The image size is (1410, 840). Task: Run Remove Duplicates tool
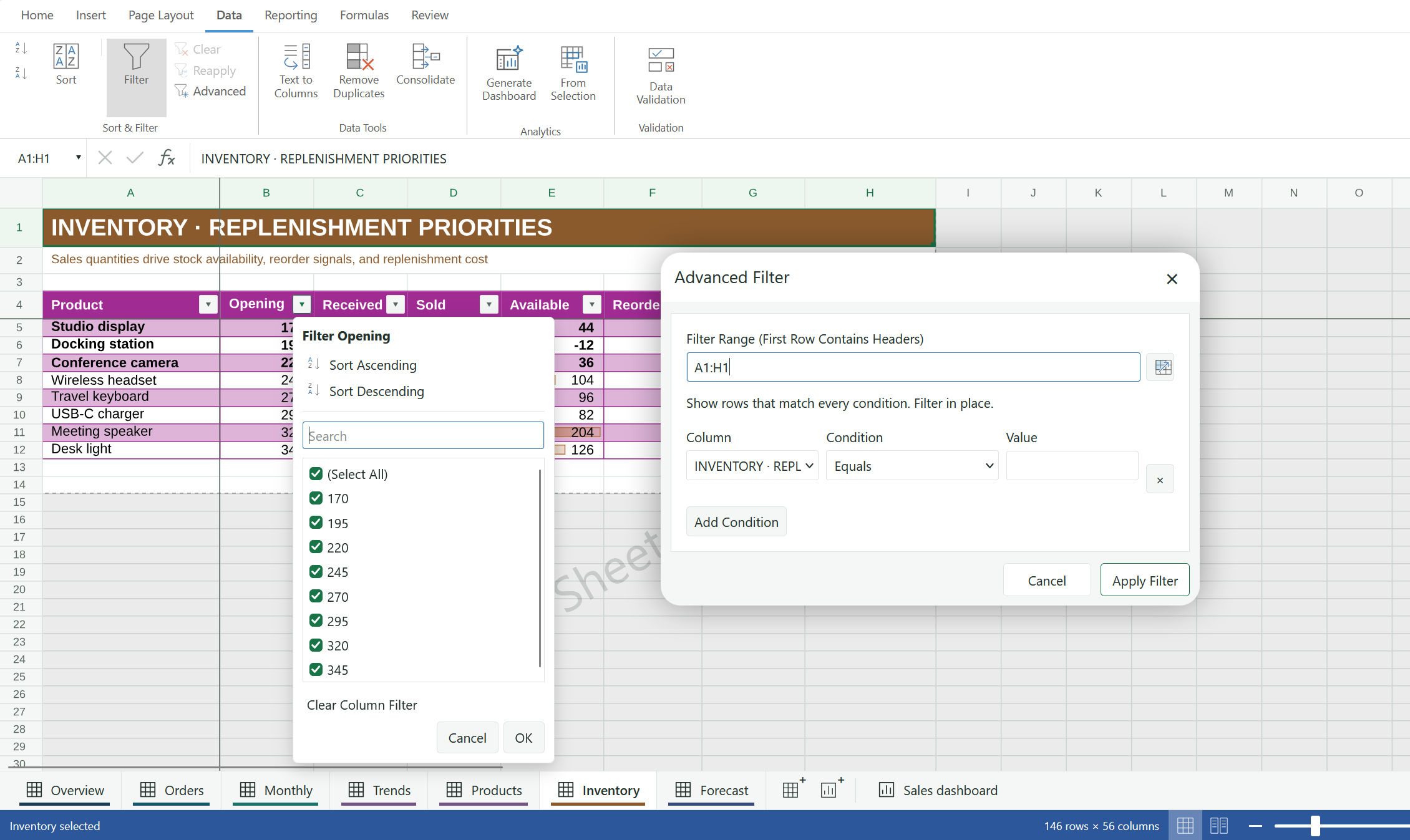click(x=359, y=70)
